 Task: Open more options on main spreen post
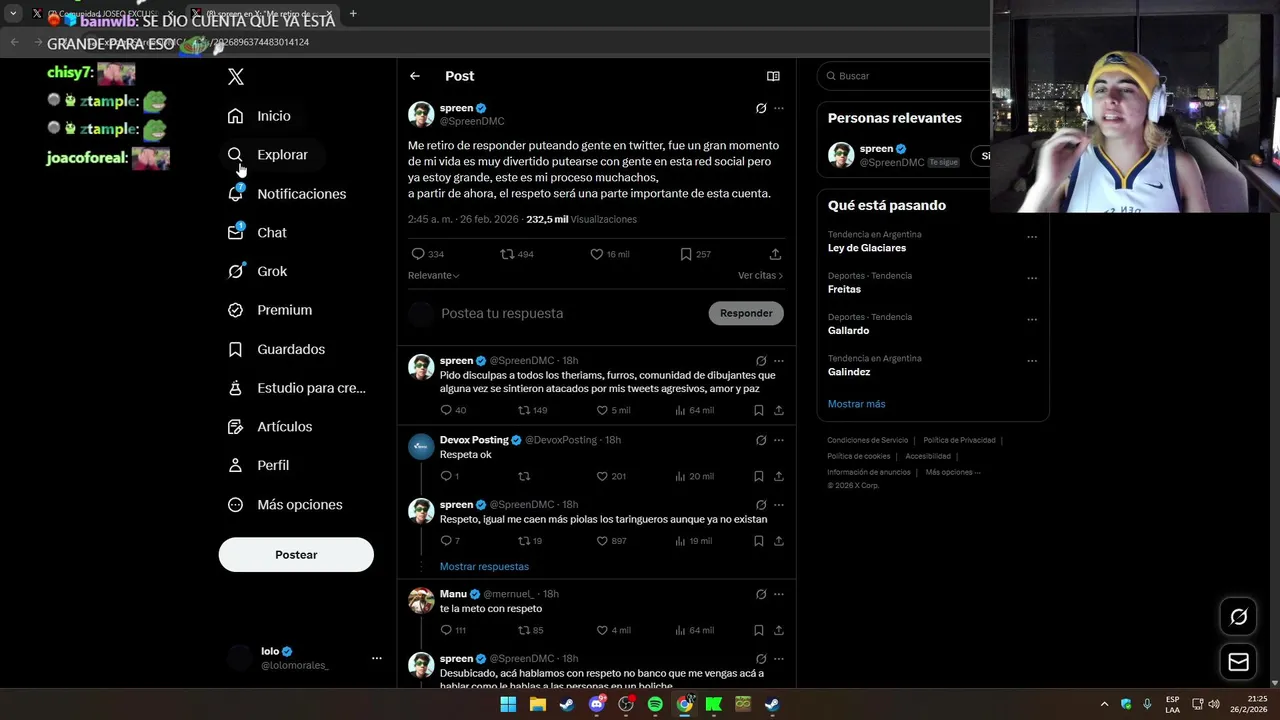tap(779, 108)
